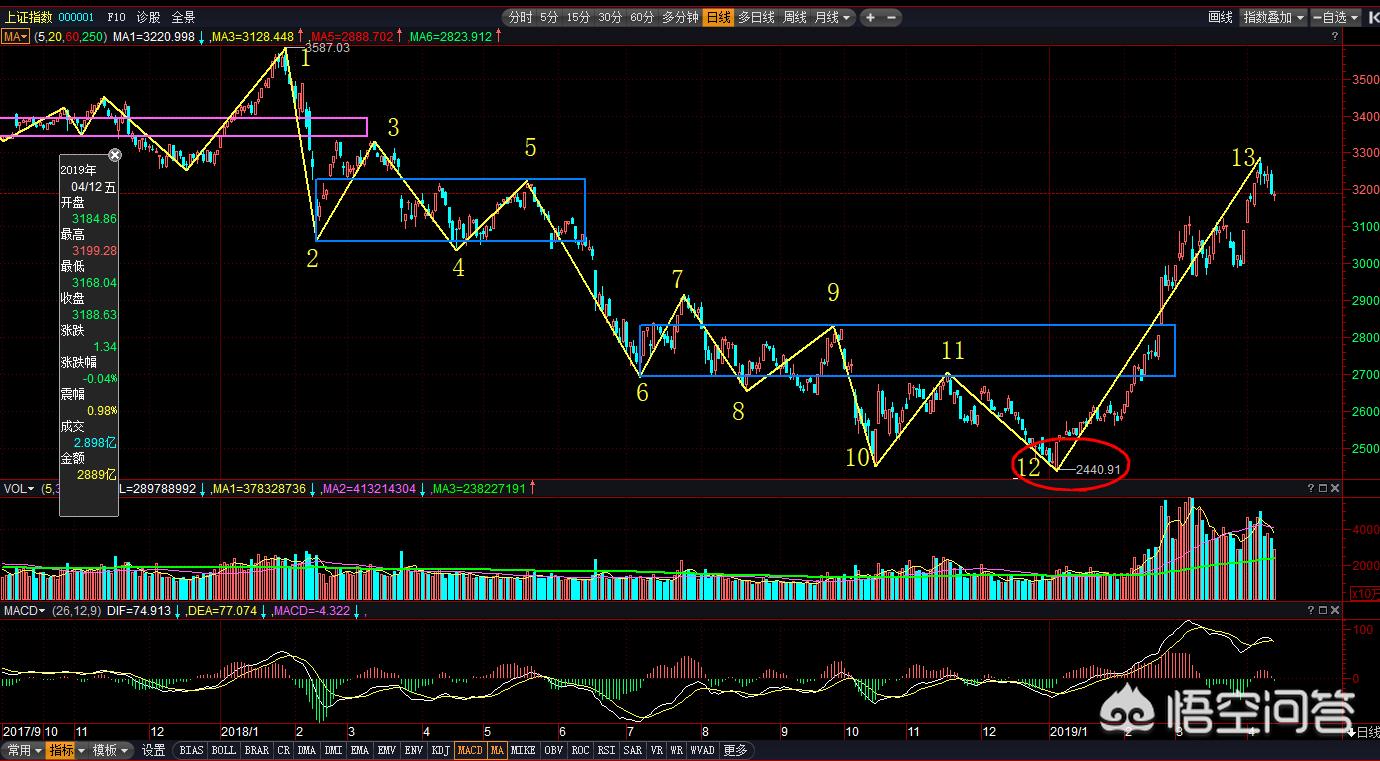
Task: Toggle the active MACD indicator
Action: [x=470, y=750]
